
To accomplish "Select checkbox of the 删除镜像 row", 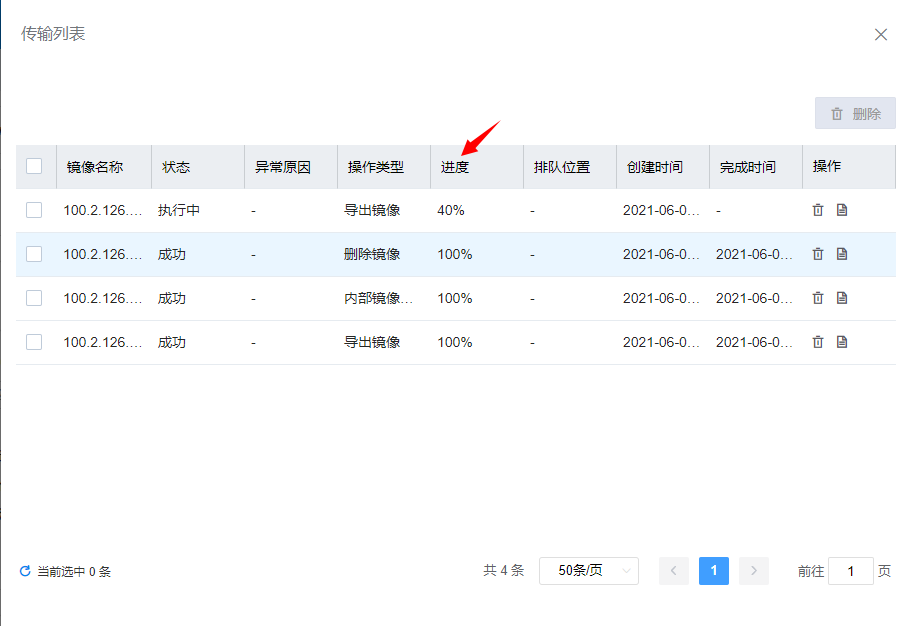I will (34, 254).
